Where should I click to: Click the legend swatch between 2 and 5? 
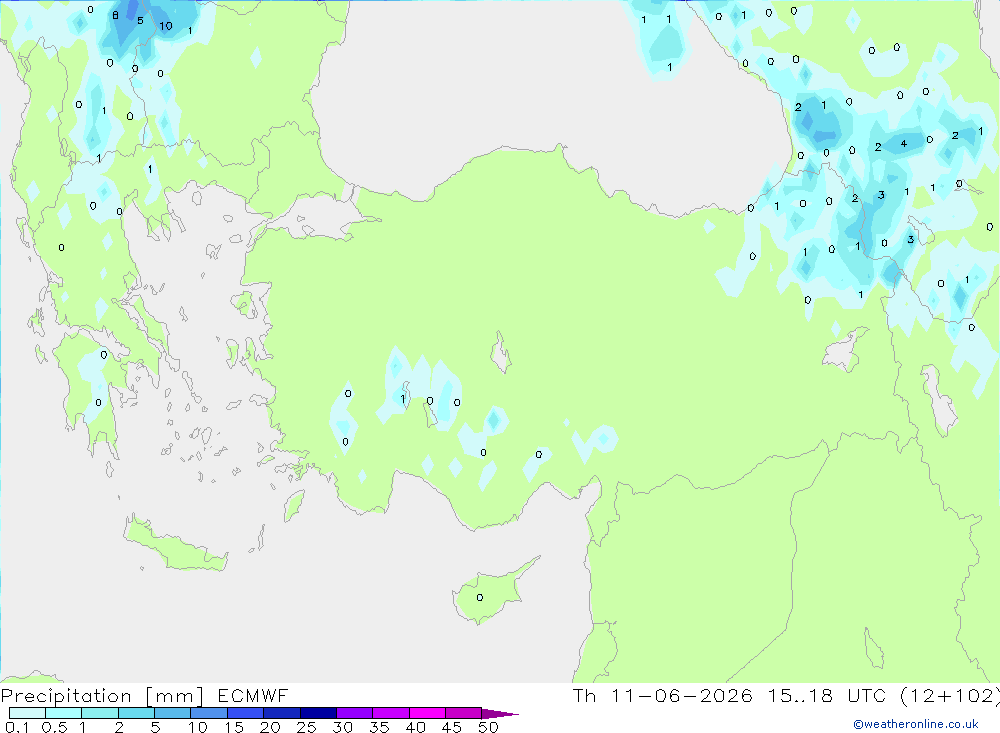136,713
